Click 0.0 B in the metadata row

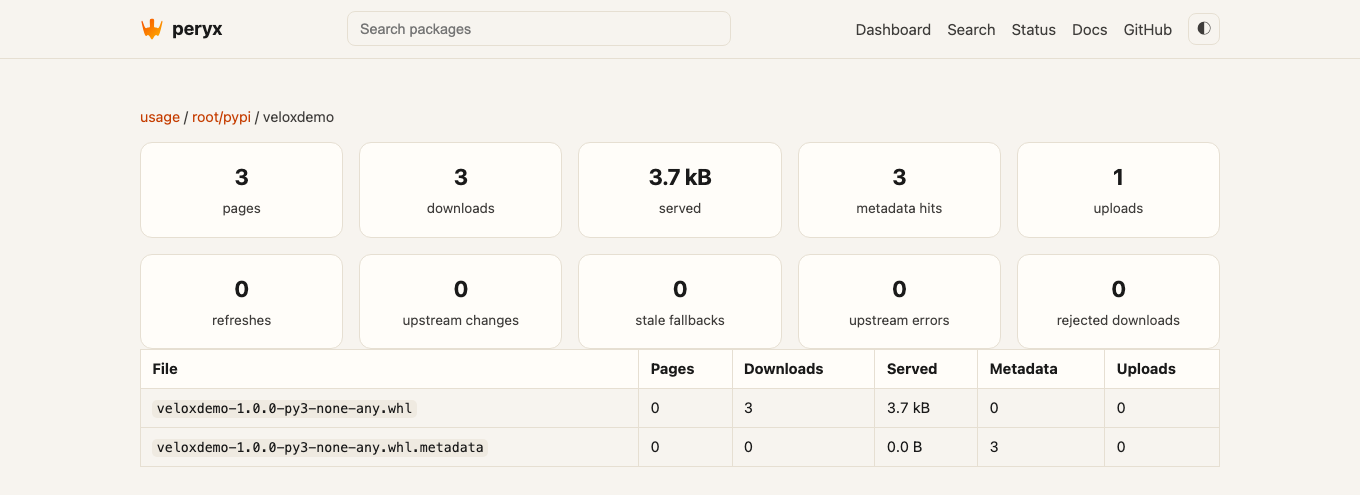pos(904,447)
